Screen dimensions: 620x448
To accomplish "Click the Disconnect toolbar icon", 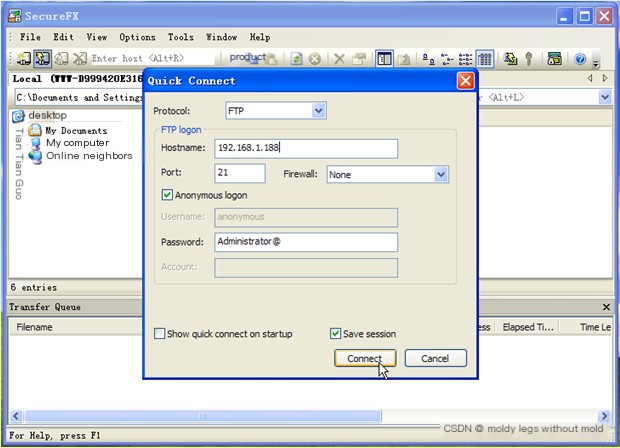I will (80, 59).
